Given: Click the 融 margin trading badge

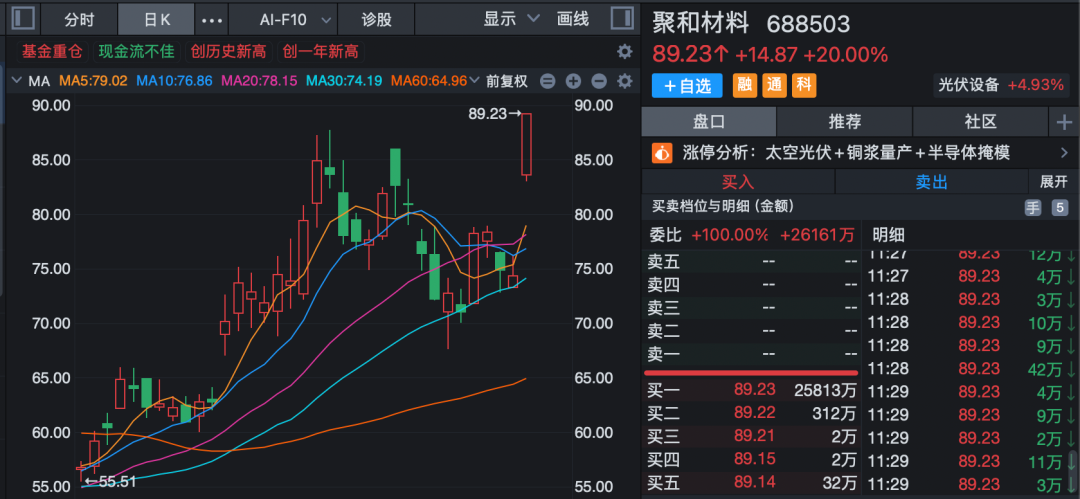Looking at the screenshot, I should [745, 86].
